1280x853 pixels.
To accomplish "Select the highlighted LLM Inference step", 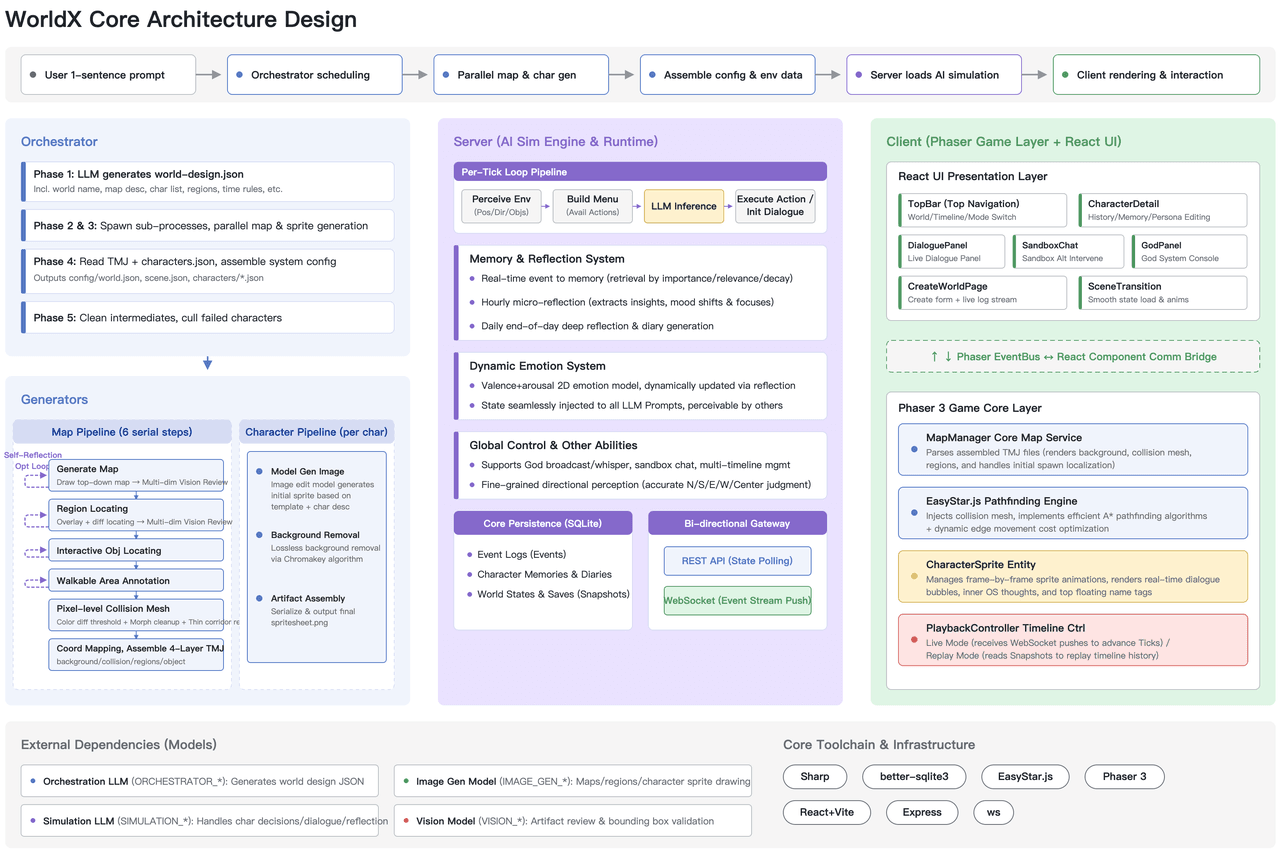I will point(684,206).
